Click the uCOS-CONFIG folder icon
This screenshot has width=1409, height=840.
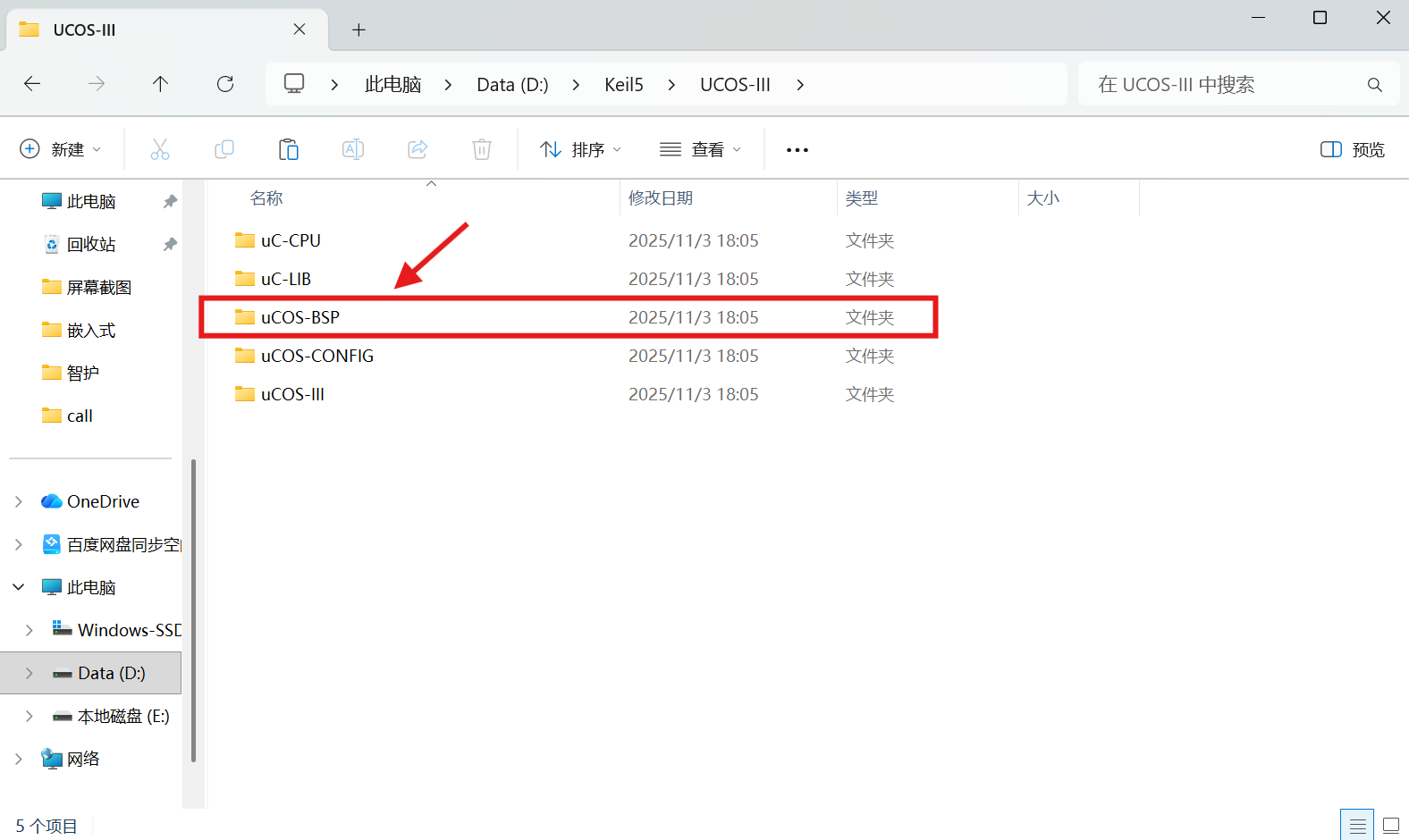coord(245,355)
